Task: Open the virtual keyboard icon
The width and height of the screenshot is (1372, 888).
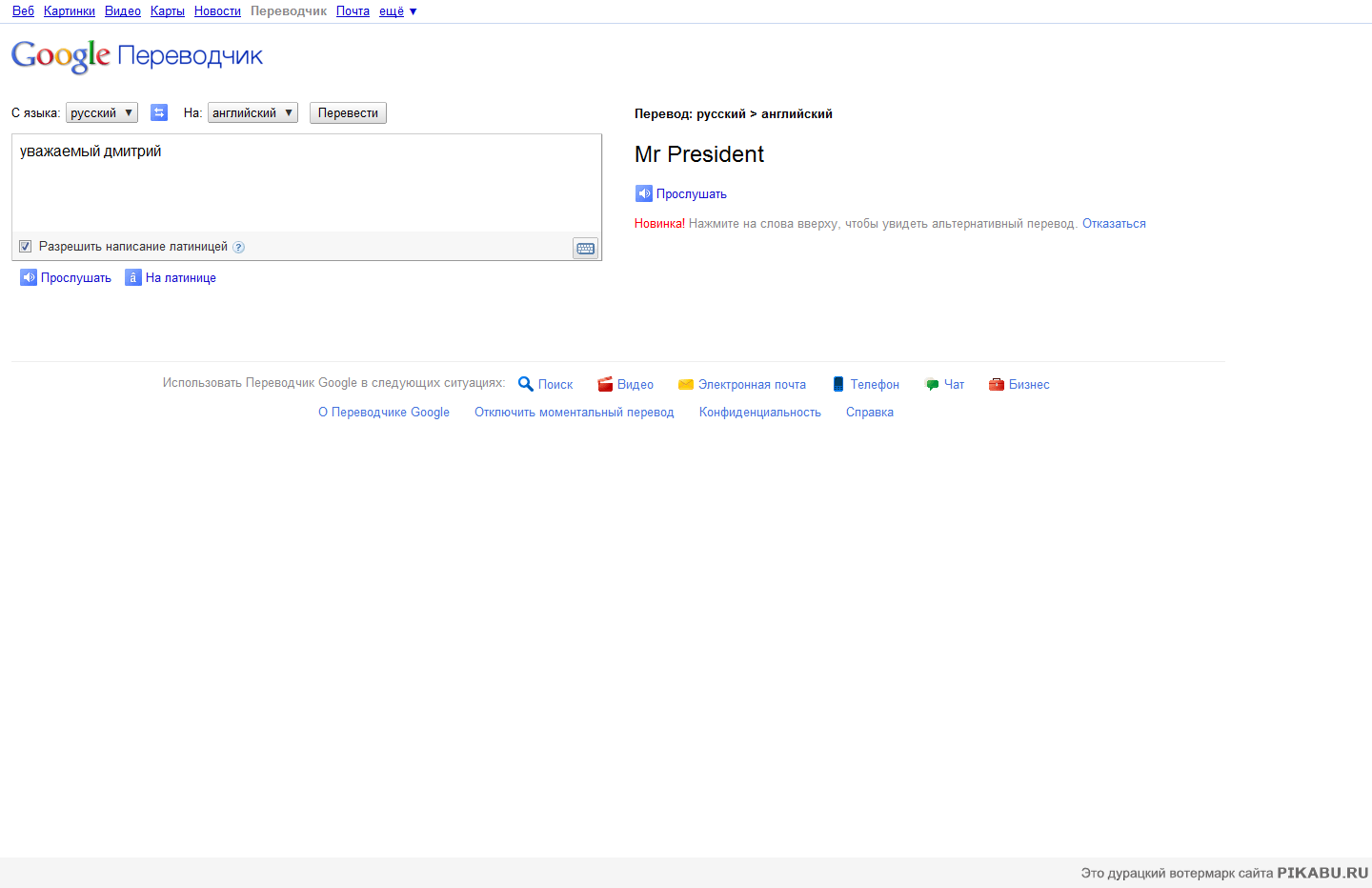Action: pos(586,249)
